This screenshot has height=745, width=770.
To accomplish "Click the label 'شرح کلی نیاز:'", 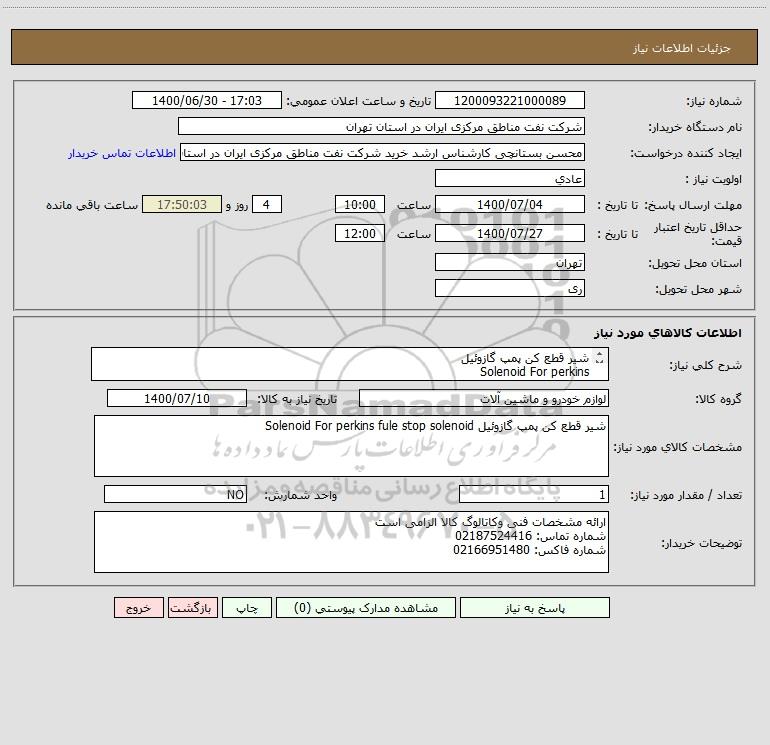I will pos(705,365).
